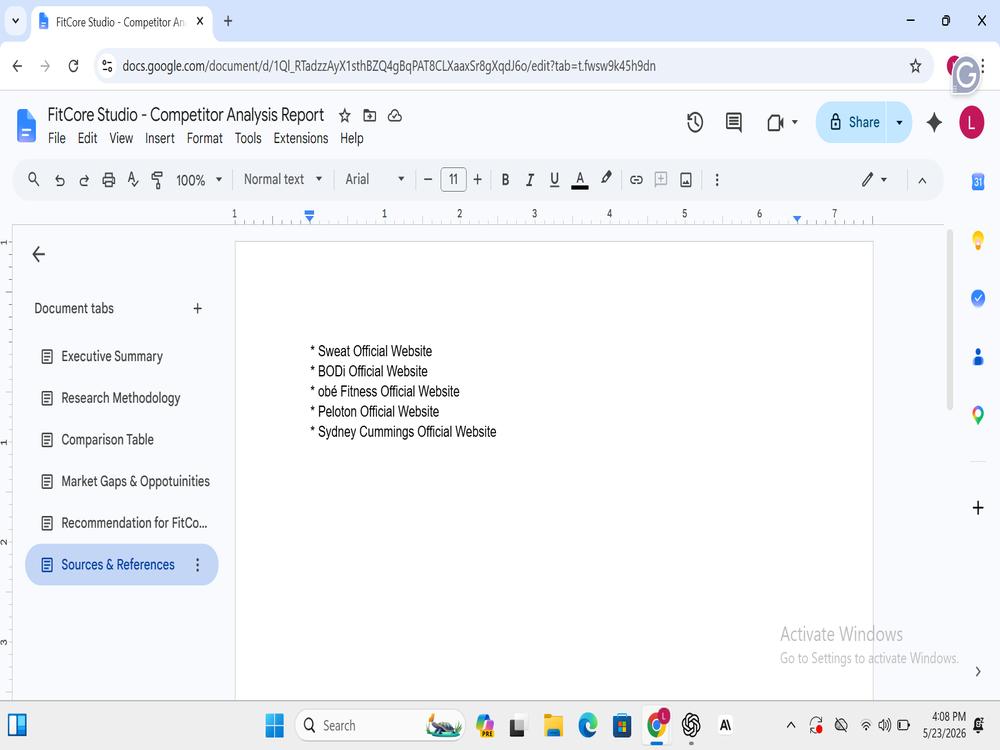Insert a link
The height and width of the screenshot is (750, 1000).
(x=636, y=180)
